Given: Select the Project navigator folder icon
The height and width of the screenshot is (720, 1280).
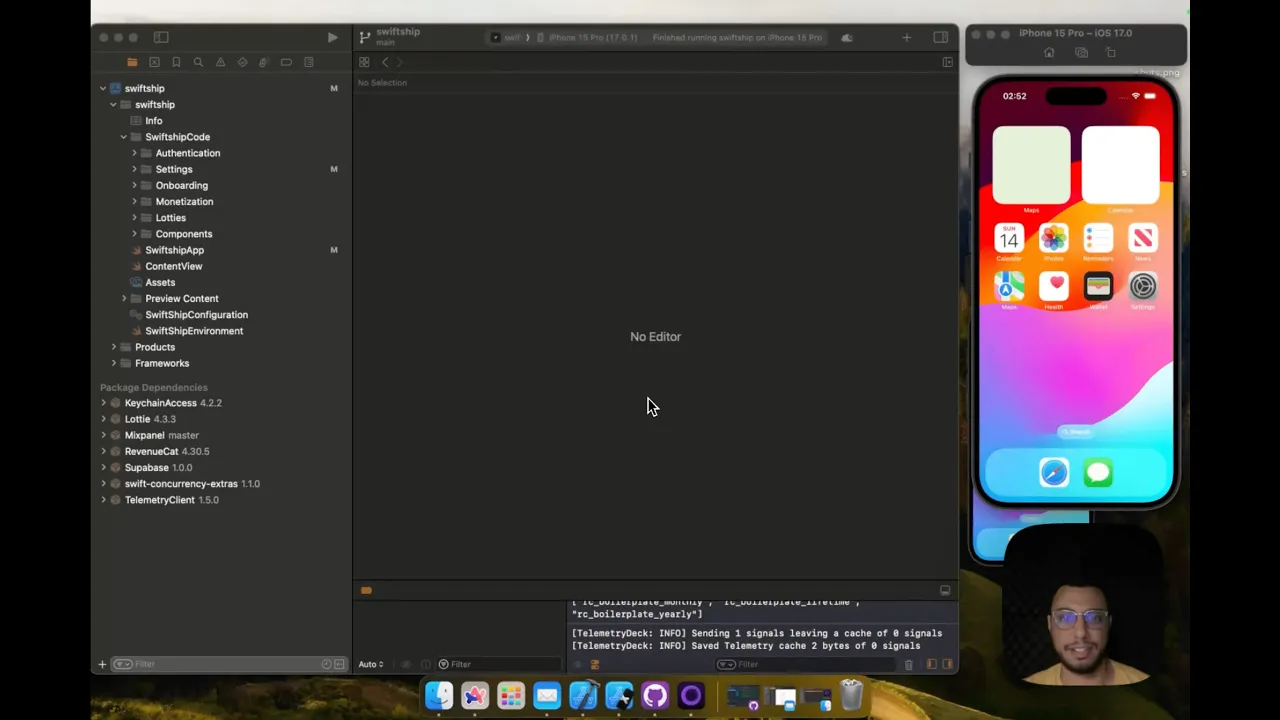Looking at the screenshot, I should point(132,62).
